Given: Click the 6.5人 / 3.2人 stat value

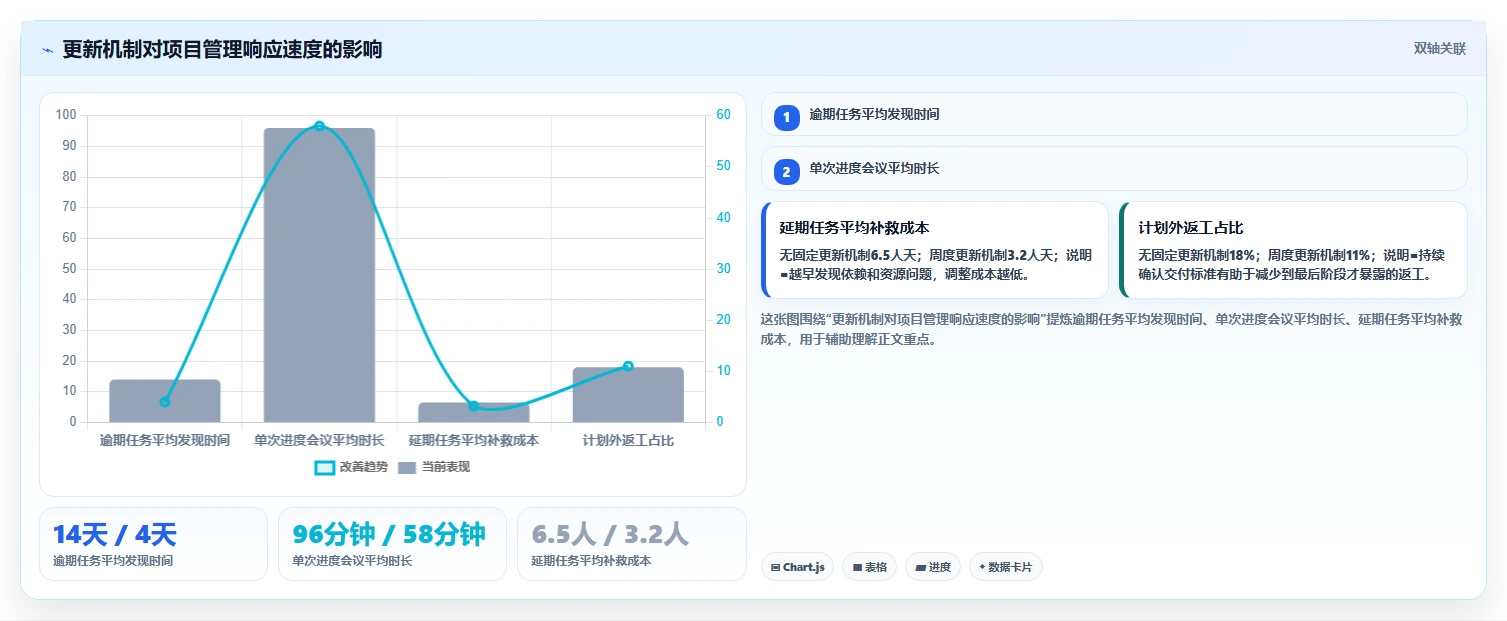Looking at the screenshot, I should tap(610, 535).
